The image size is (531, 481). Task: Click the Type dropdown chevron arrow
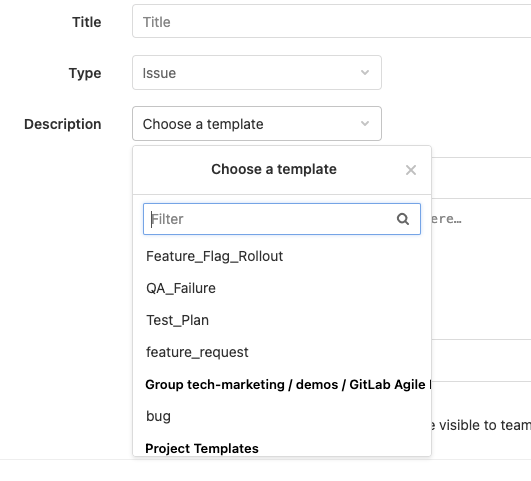coord(365,72)
